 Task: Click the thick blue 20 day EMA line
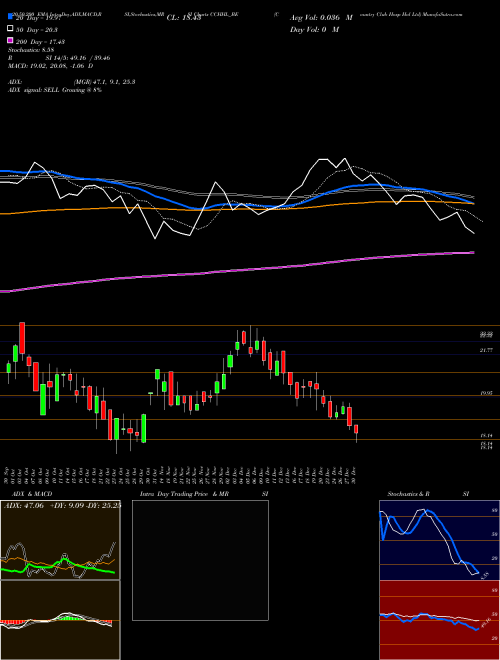236,205
